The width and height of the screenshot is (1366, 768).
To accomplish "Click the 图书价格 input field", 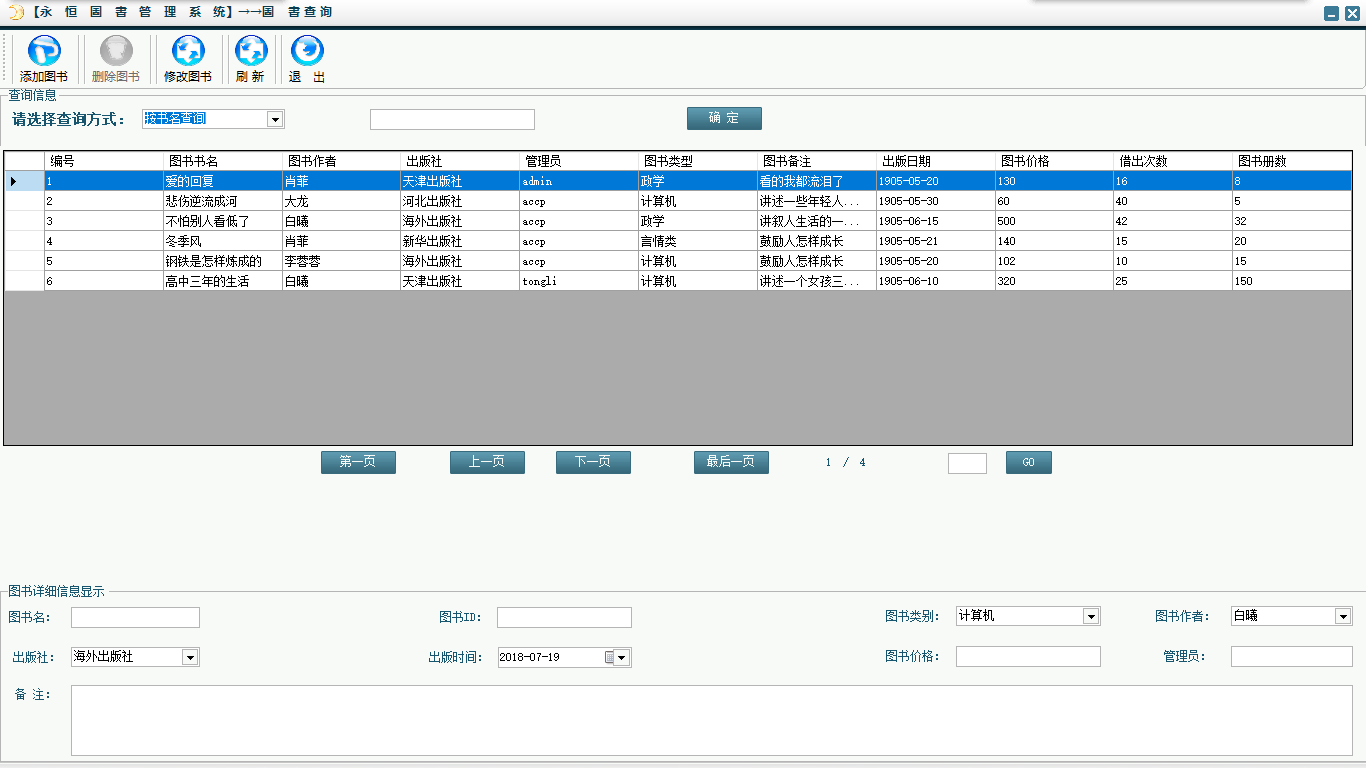I will click(1028, 656).
